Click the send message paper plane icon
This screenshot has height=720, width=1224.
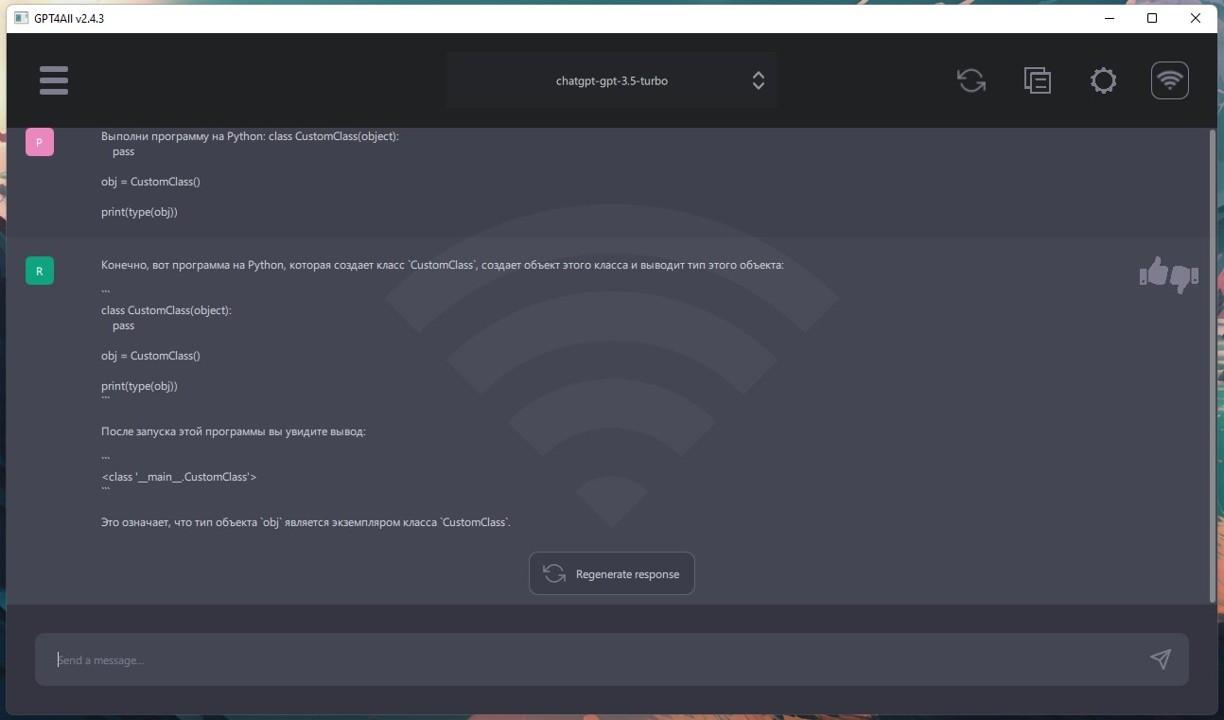(1160, 659)
